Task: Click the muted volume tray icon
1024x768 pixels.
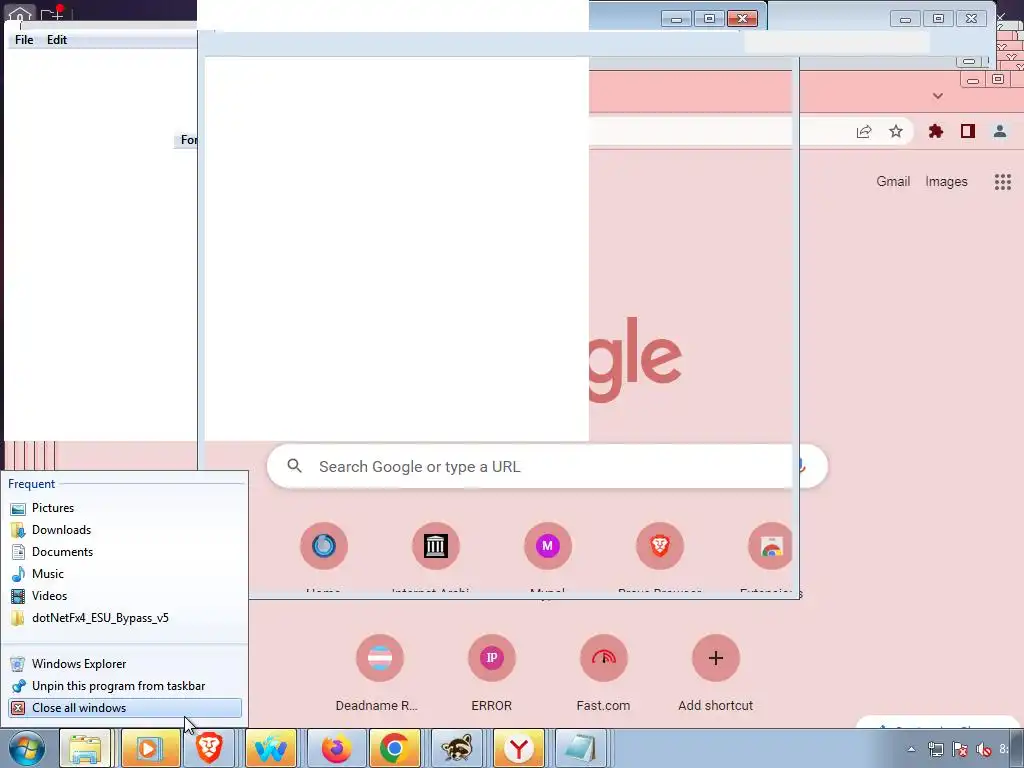Action: pyautogui.click(x=984, y=749)
